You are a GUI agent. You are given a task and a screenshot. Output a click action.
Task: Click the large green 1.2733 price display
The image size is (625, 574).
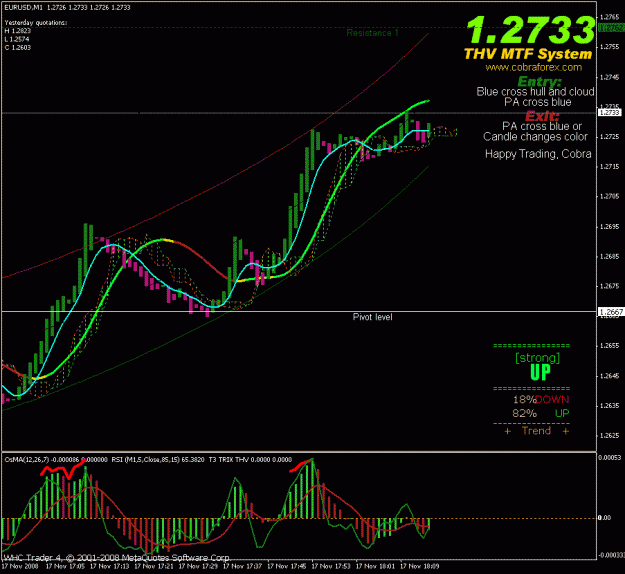[531, 30]
